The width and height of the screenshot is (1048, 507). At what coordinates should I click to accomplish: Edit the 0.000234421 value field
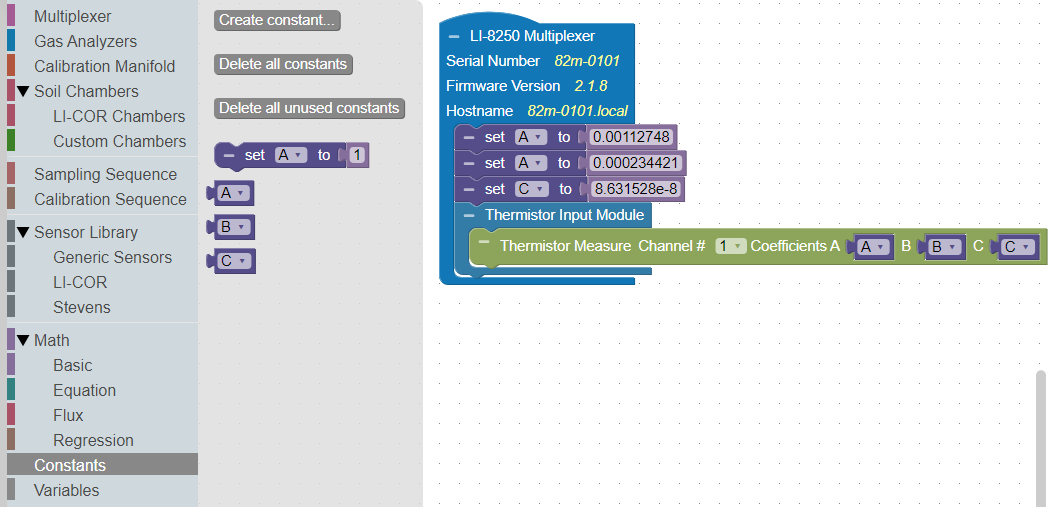tap(635, 163)
